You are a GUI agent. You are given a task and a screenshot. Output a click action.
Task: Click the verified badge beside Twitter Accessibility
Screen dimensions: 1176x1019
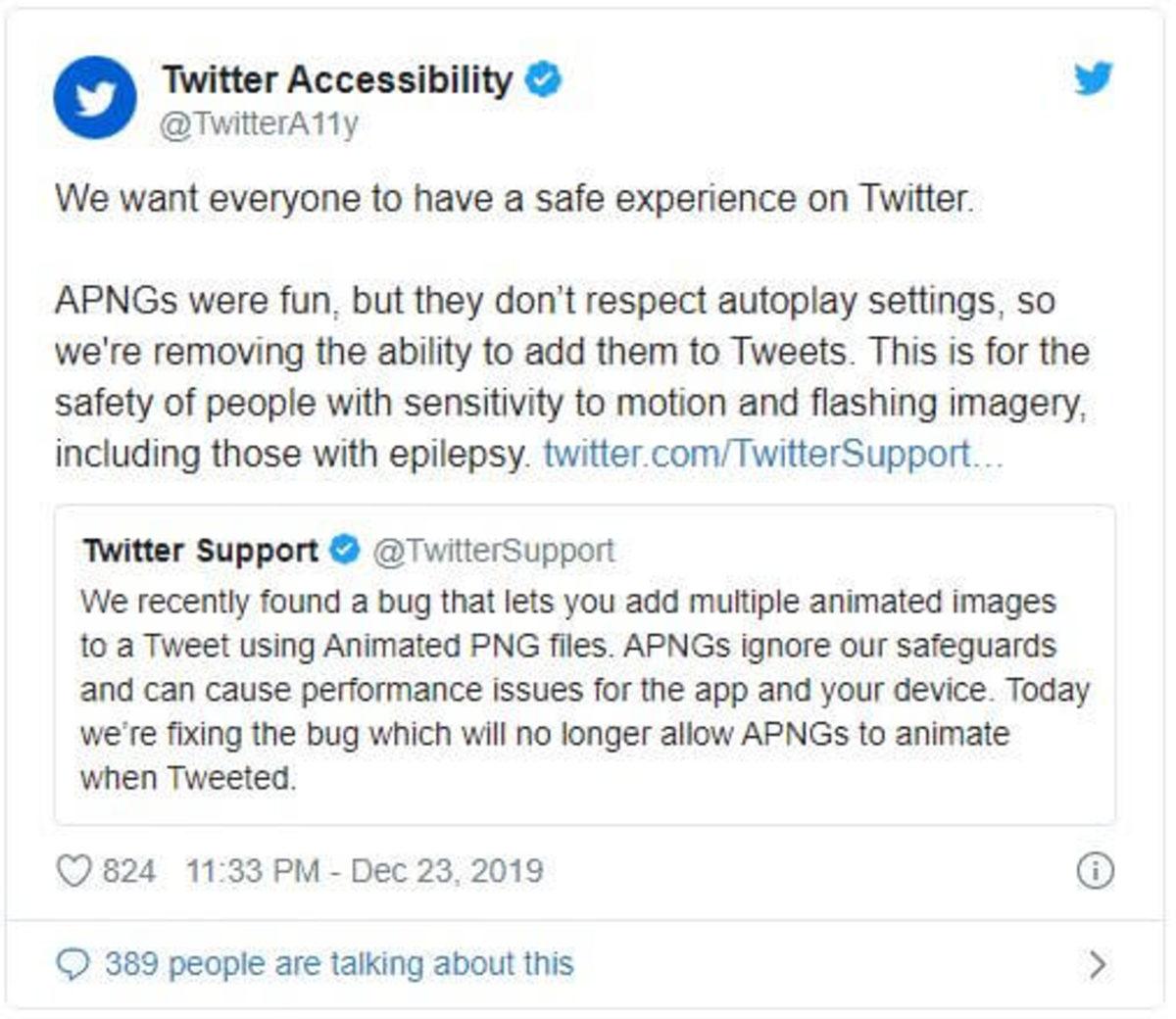(x=543, y=81)
